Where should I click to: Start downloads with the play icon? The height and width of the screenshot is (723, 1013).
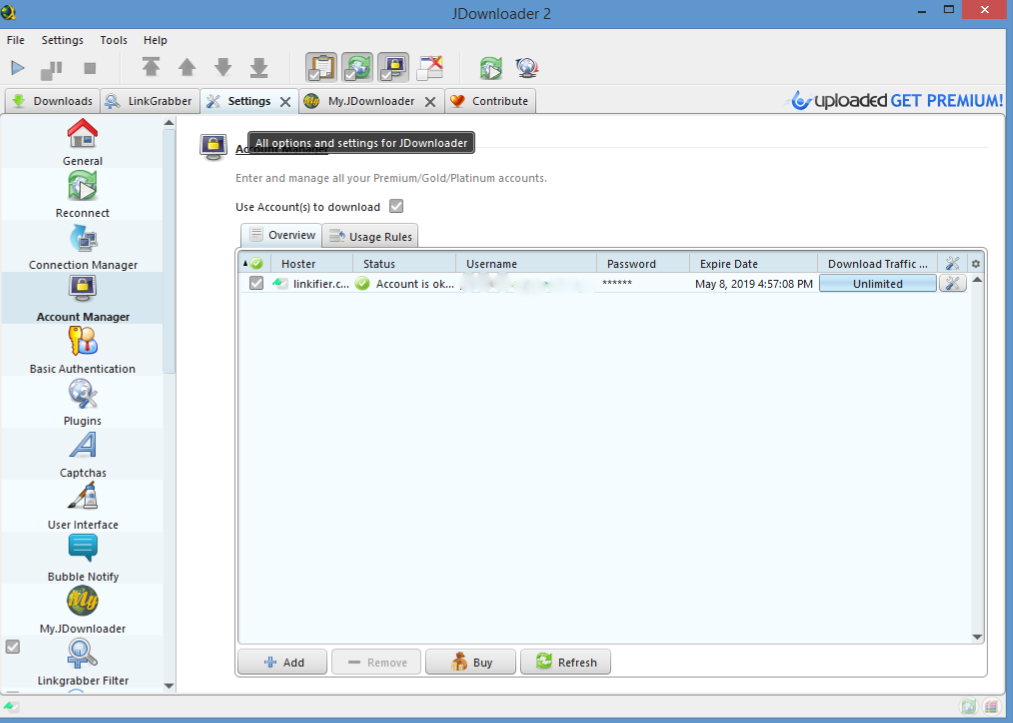coord(17,68)
